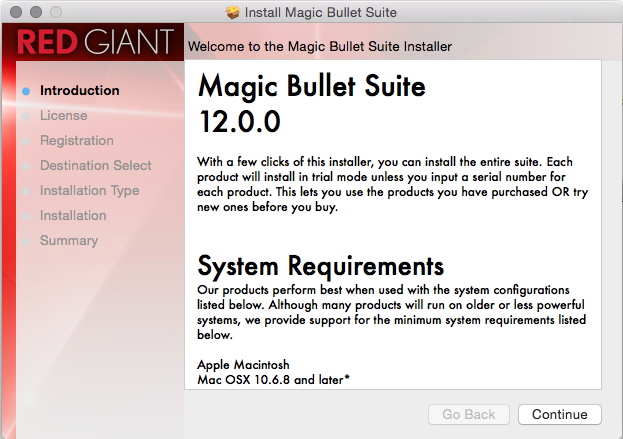
Task: Click the grey bullet beside Destination Select
Action: (x=26, y=166)
